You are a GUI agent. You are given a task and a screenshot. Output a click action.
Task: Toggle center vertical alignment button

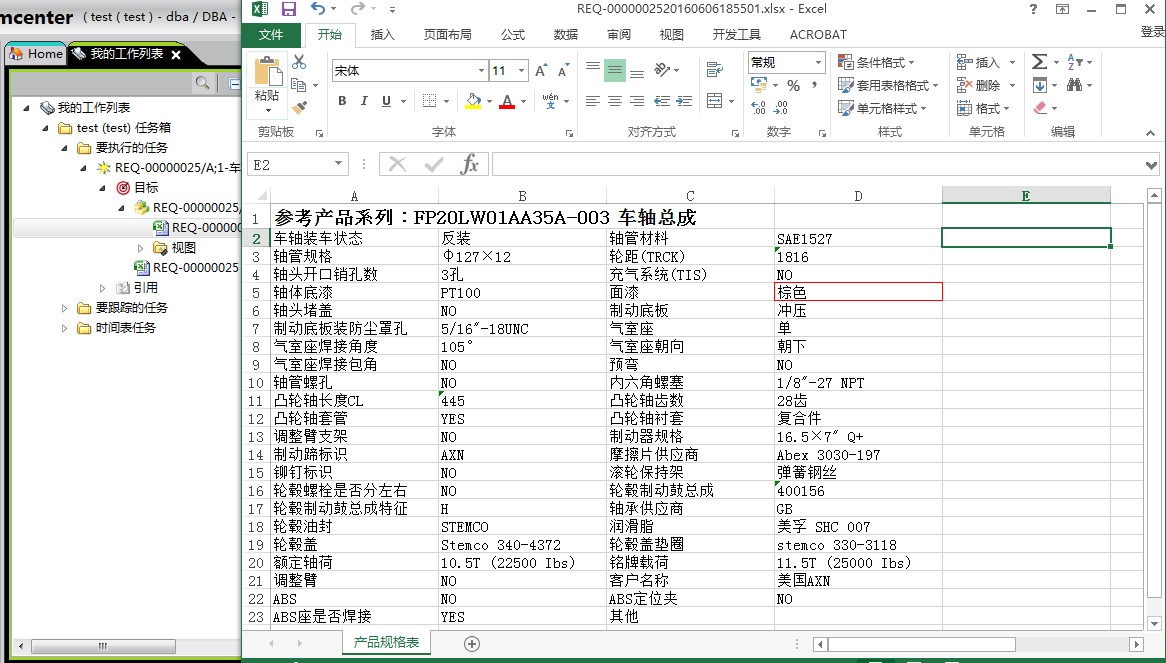point(615,70)
